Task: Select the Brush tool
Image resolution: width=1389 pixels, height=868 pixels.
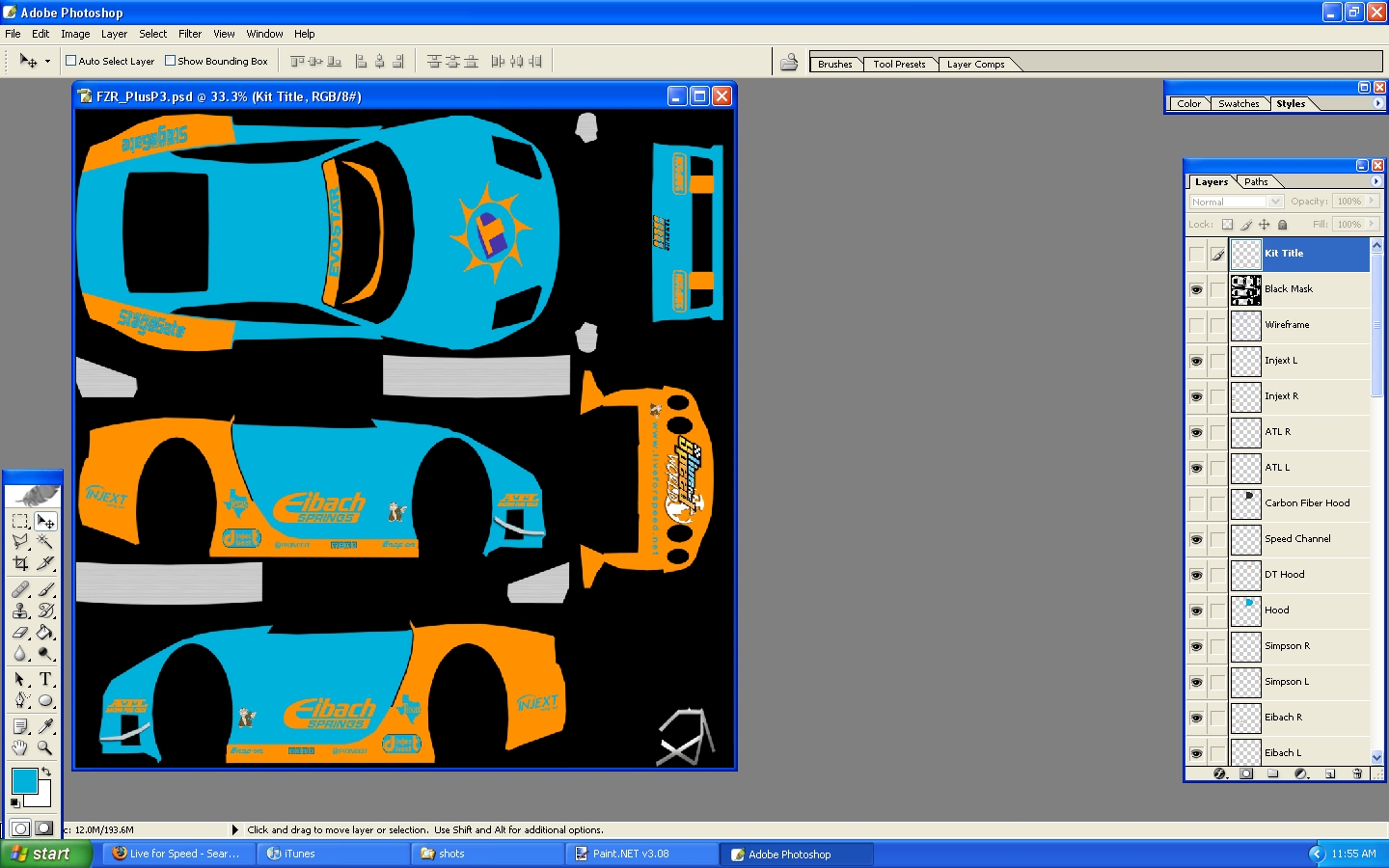Action: point(45,589)
